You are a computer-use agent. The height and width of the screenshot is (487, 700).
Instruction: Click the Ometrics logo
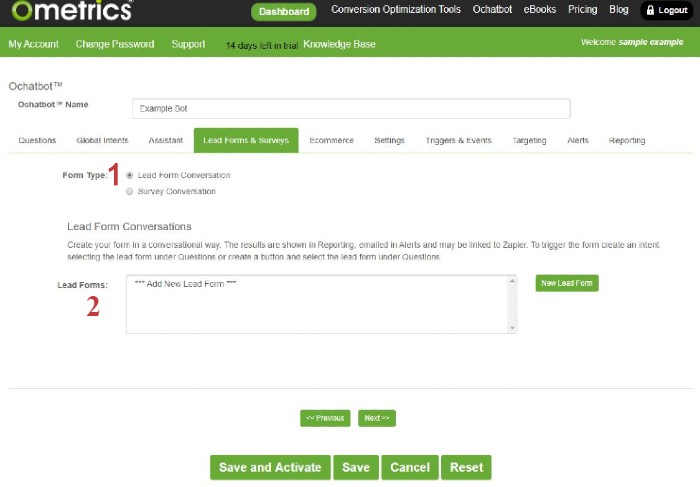coord(72,10)
